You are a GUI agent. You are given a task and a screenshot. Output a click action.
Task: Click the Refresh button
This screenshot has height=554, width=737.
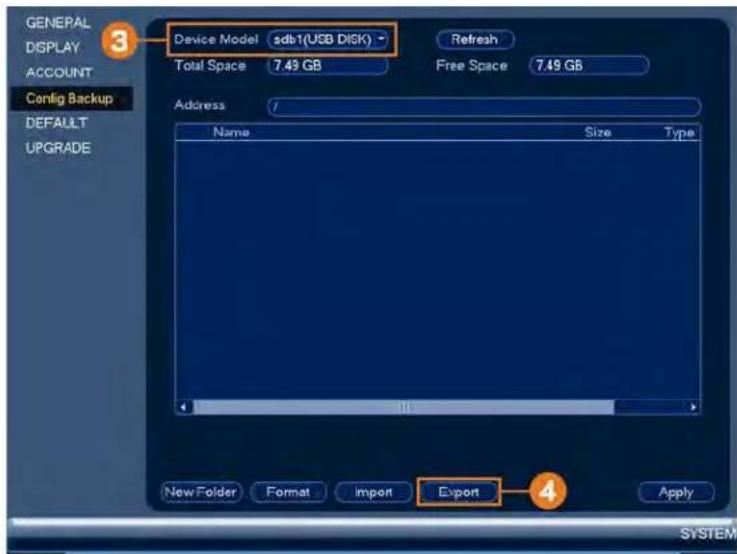(475, 39)
